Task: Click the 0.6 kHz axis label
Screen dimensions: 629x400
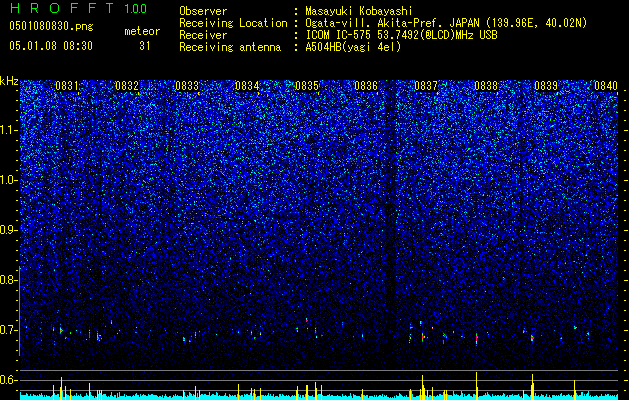Action: coord(7,380)
